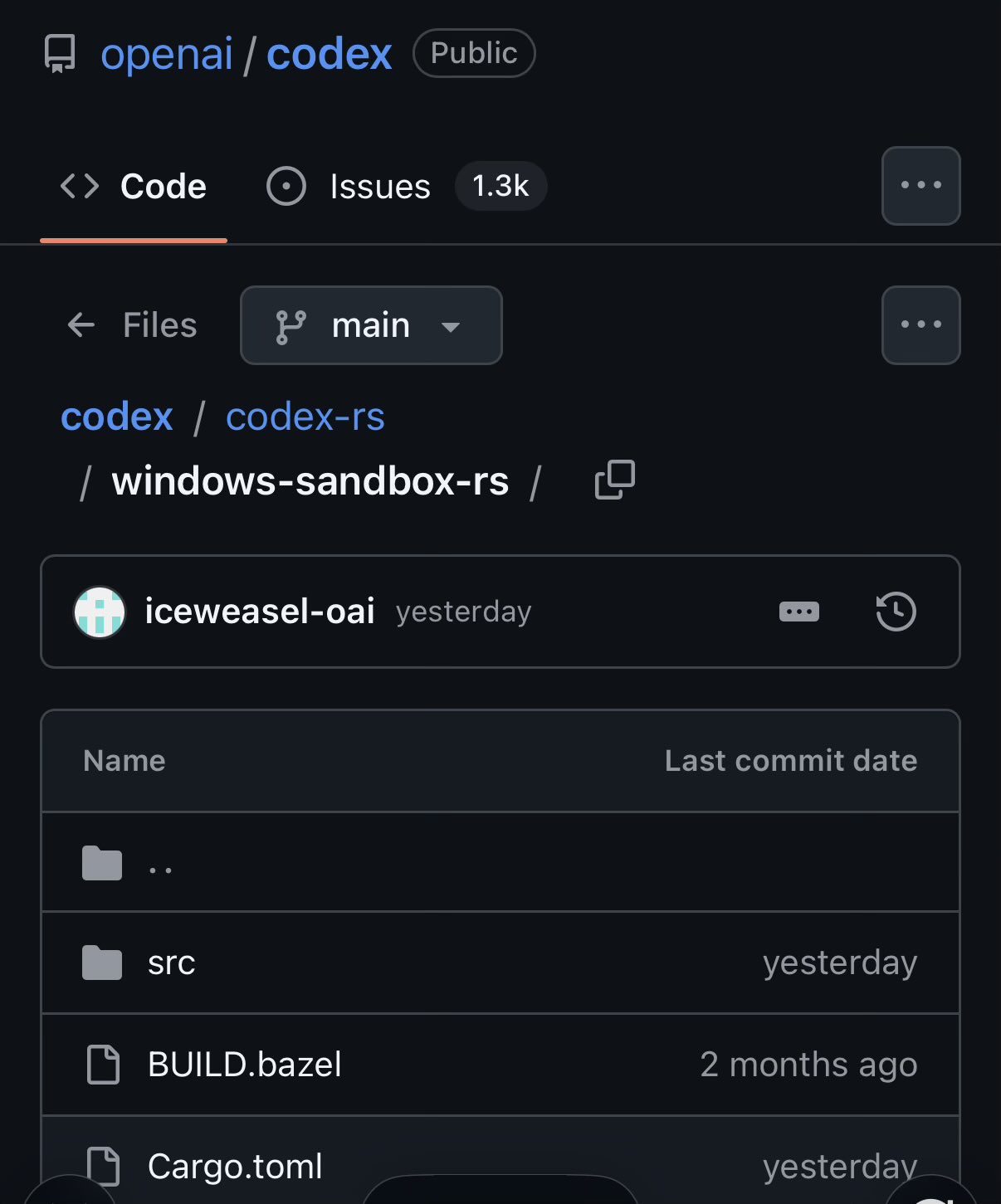Viewport: 1001px width, 1204px height.
Task: Click the BUILD.bazel file icon
Action: pos(104,1065)
